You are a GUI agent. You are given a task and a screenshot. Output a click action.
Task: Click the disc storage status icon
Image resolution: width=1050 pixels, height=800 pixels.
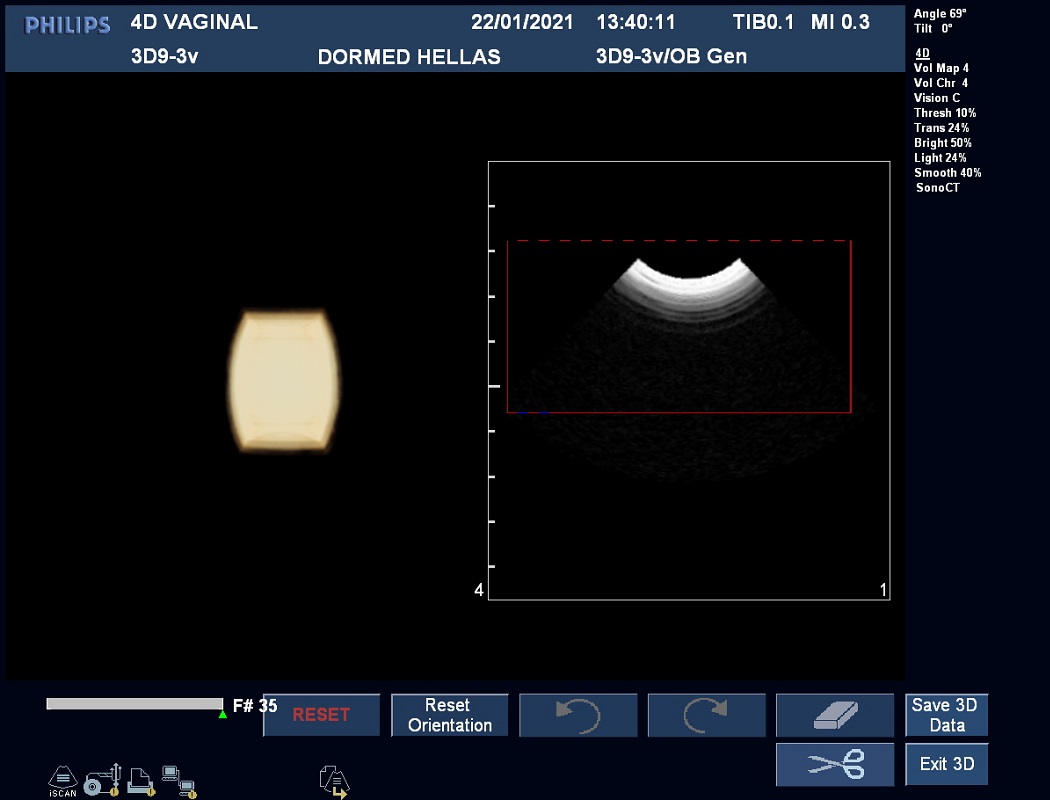point(102,779)
